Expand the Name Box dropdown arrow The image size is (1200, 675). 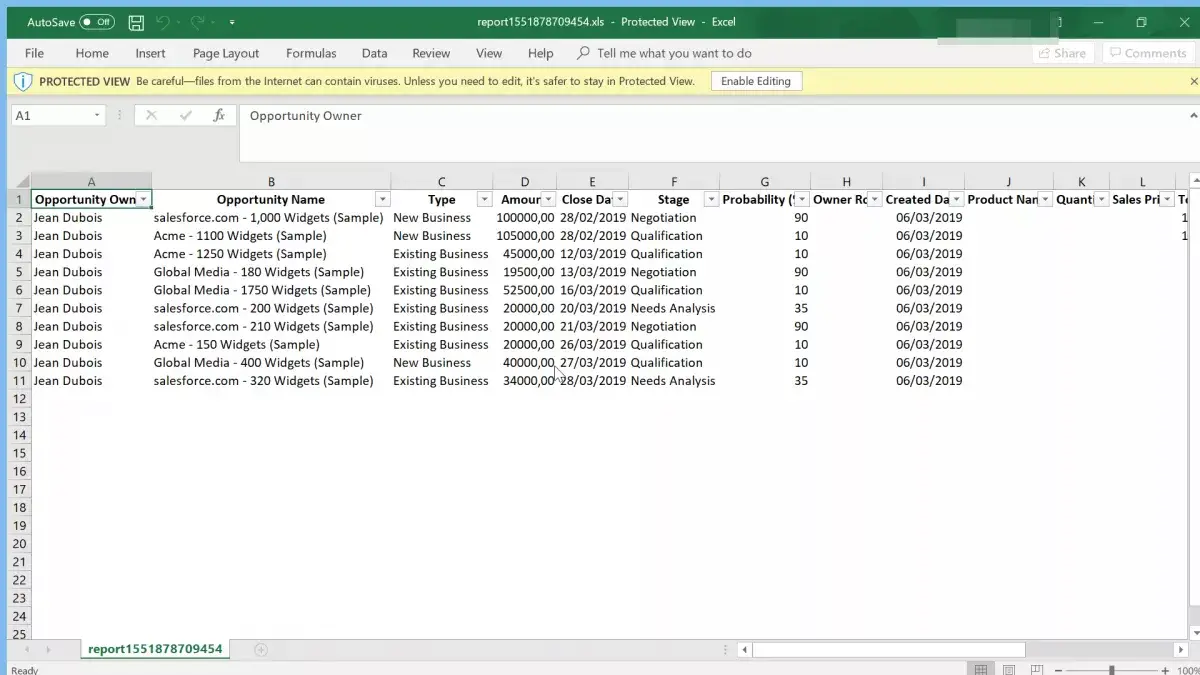(x=97, y=116)
